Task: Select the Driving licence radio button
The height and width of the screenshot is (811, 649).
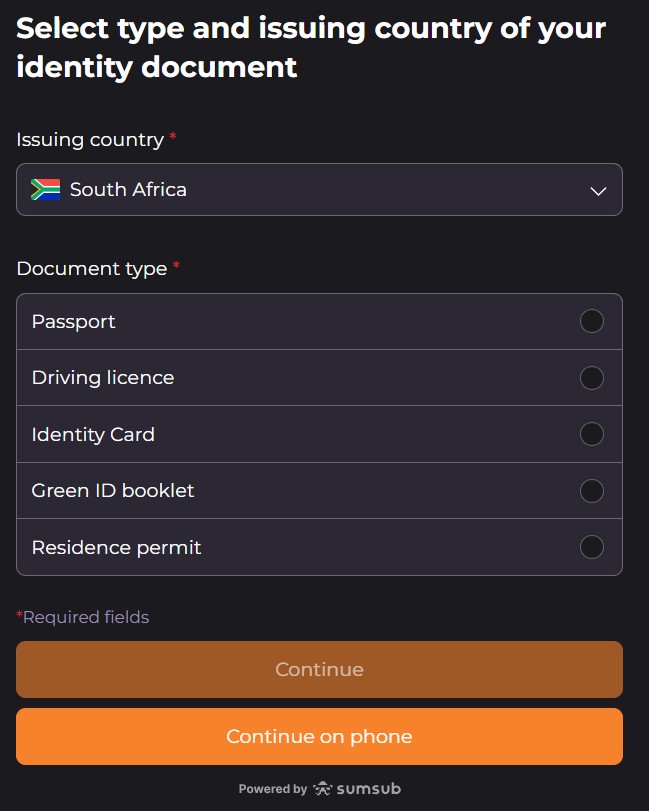Action: point(592,377)
